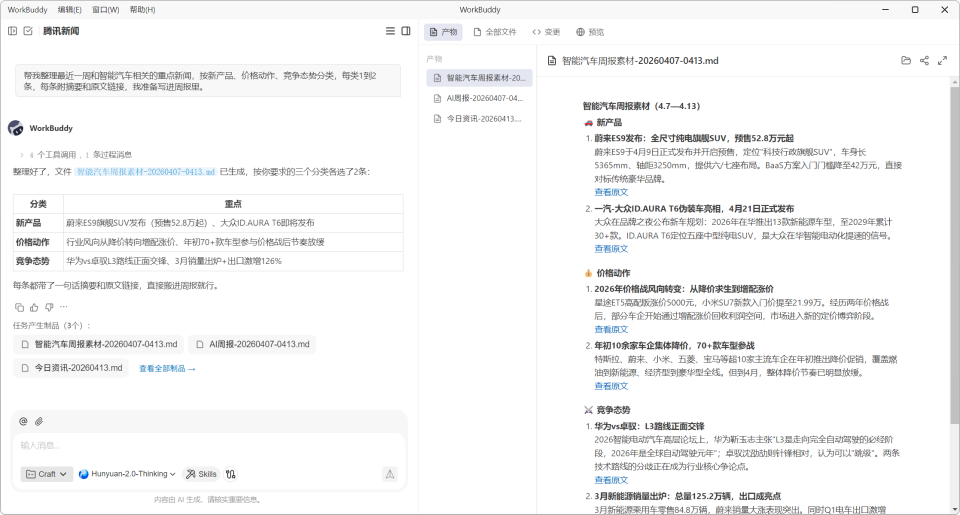Open artifact chip 今日资讯-20260413.md
960x515 pixels.
[71, 368]
